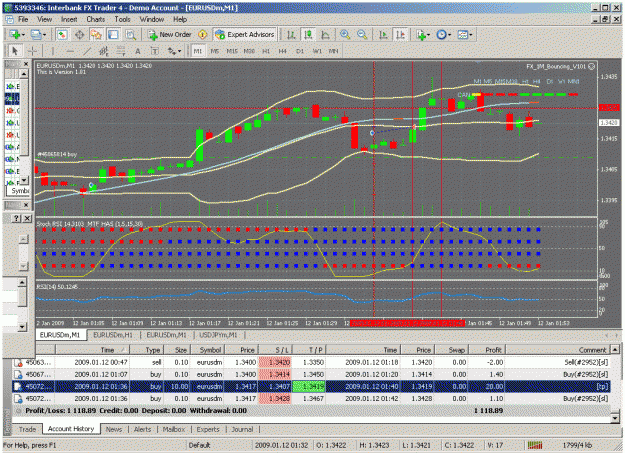Screen dimensions: 625x453
Task: Toggle chart Auto Scroll
Action: [383, 35]
